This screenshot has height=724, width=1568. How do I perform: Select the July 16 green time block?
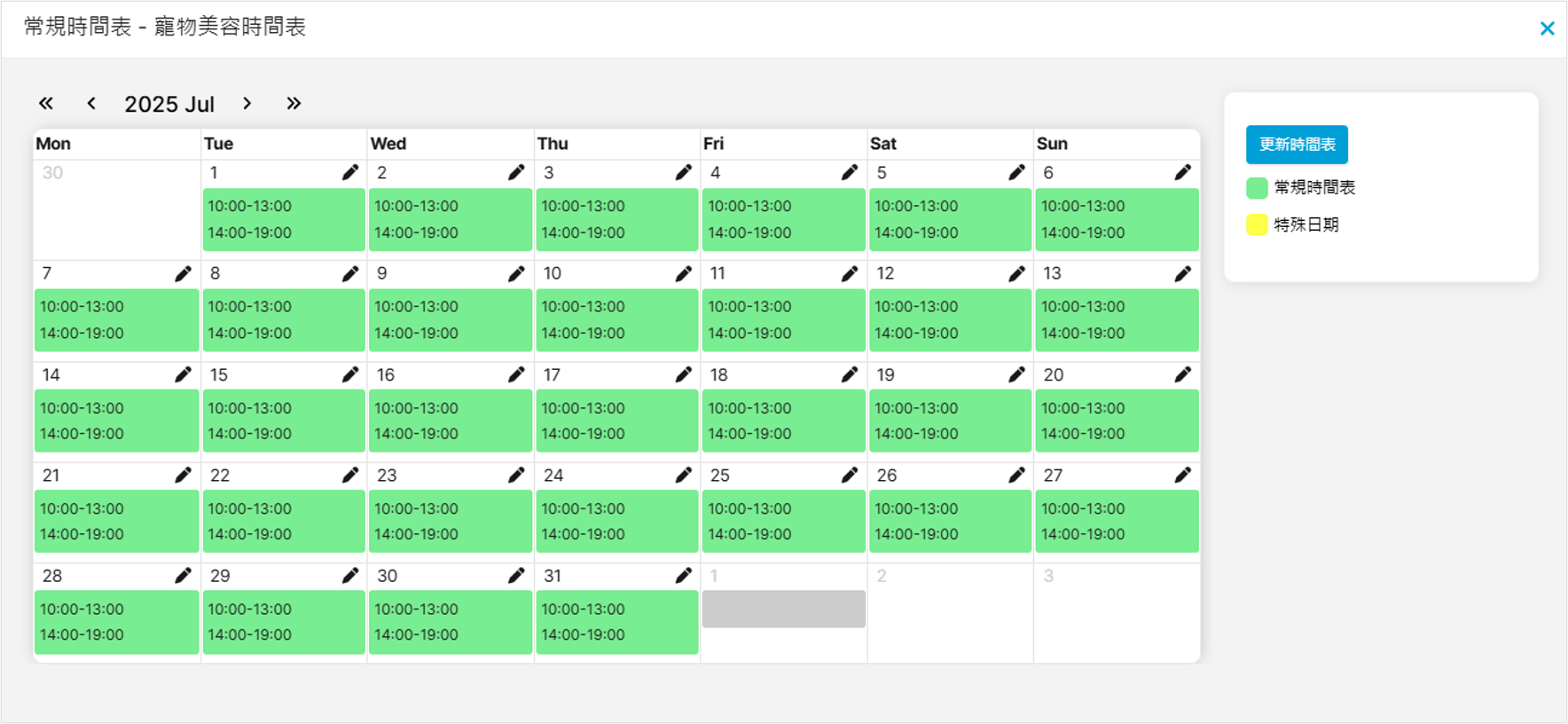pos(451,421)
